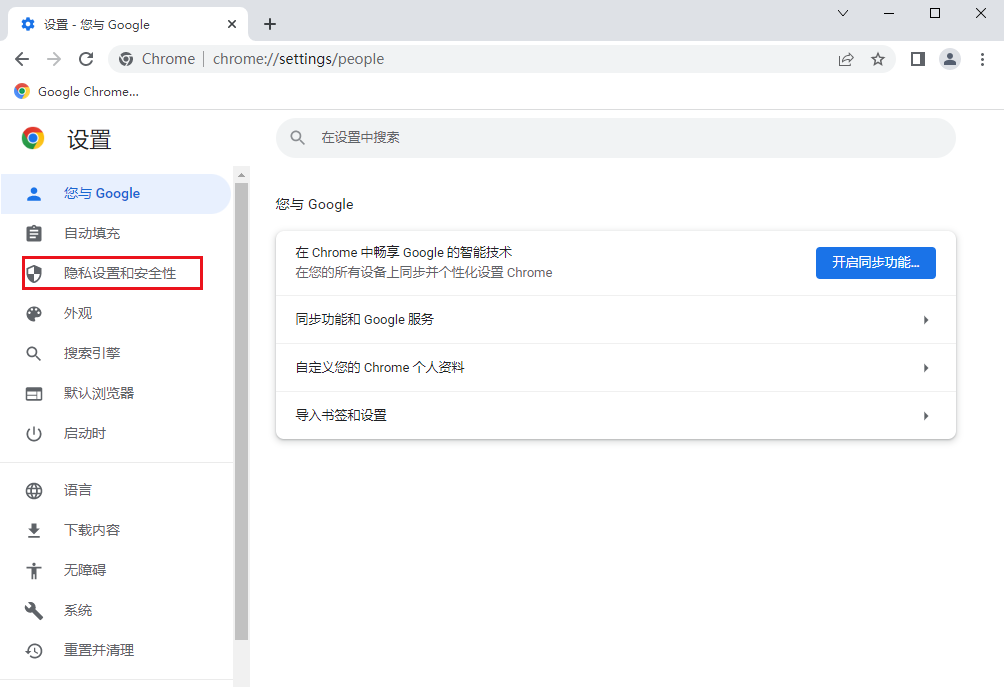Open 重置并清理 reset settings
The width and height of the screenshot is (1004, 687).
[x=115, y=651]
